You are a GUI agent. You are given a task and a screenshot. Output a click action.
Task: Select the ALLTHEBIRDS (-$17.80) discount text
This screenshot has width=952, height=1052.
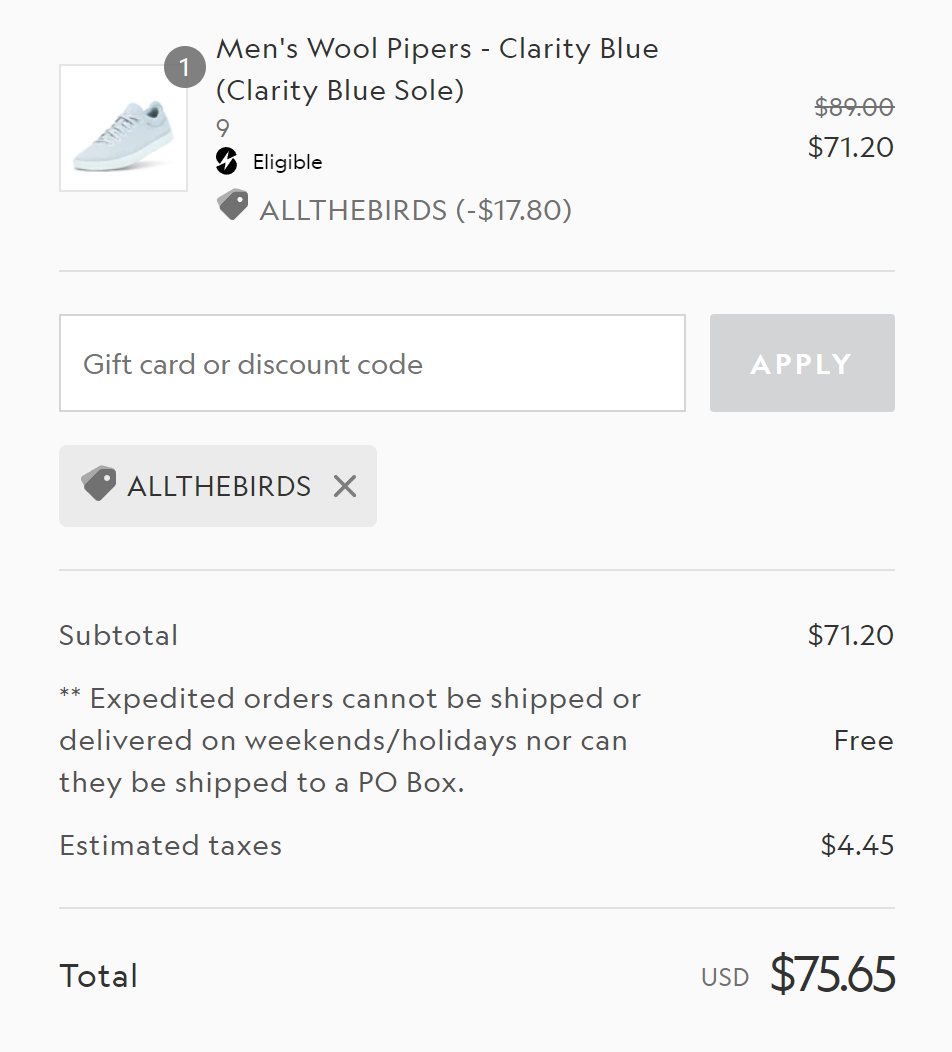pos(415,210)
